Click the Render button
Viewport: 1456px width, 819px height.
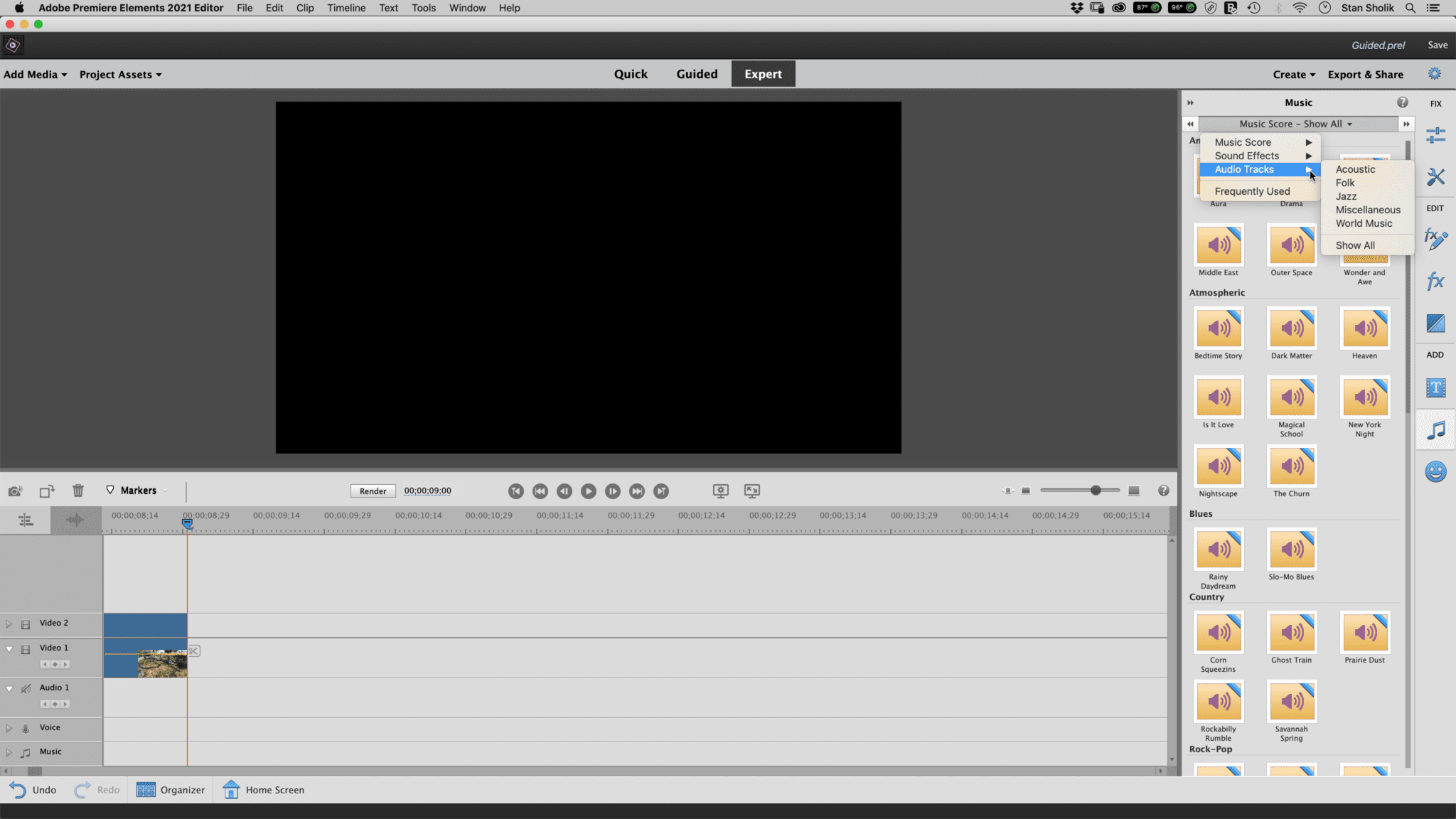(x=373, y=491)
